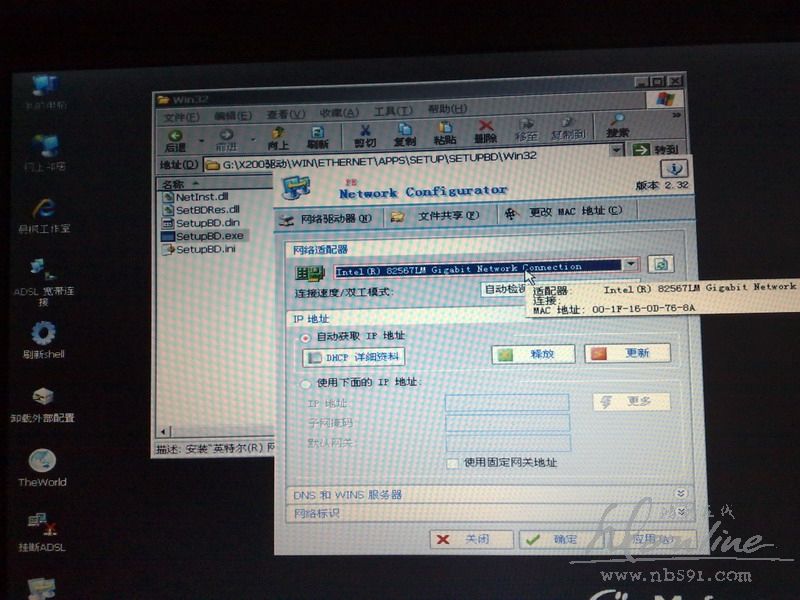Click the 应用(A) button
The height and width of the screenshot is (600, 800).
[651, 539]
